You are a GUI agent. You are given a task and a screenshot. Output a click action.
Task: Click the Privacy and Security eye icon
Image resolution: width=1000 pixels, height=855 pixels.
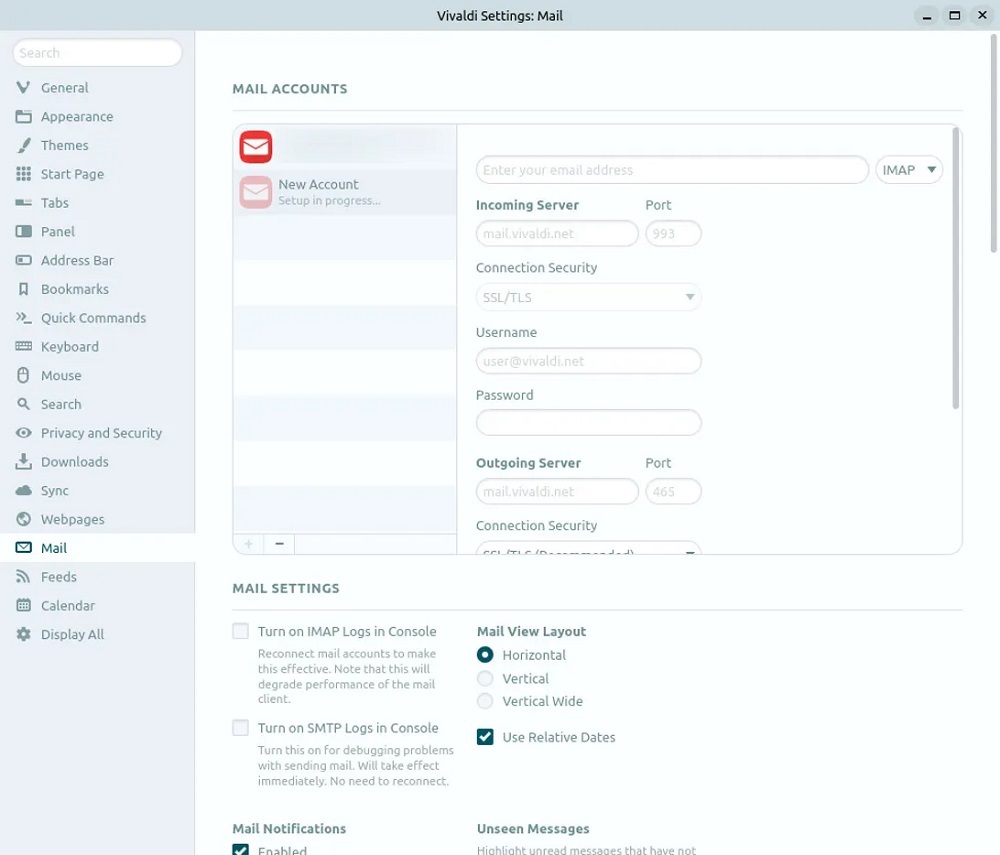24,433
